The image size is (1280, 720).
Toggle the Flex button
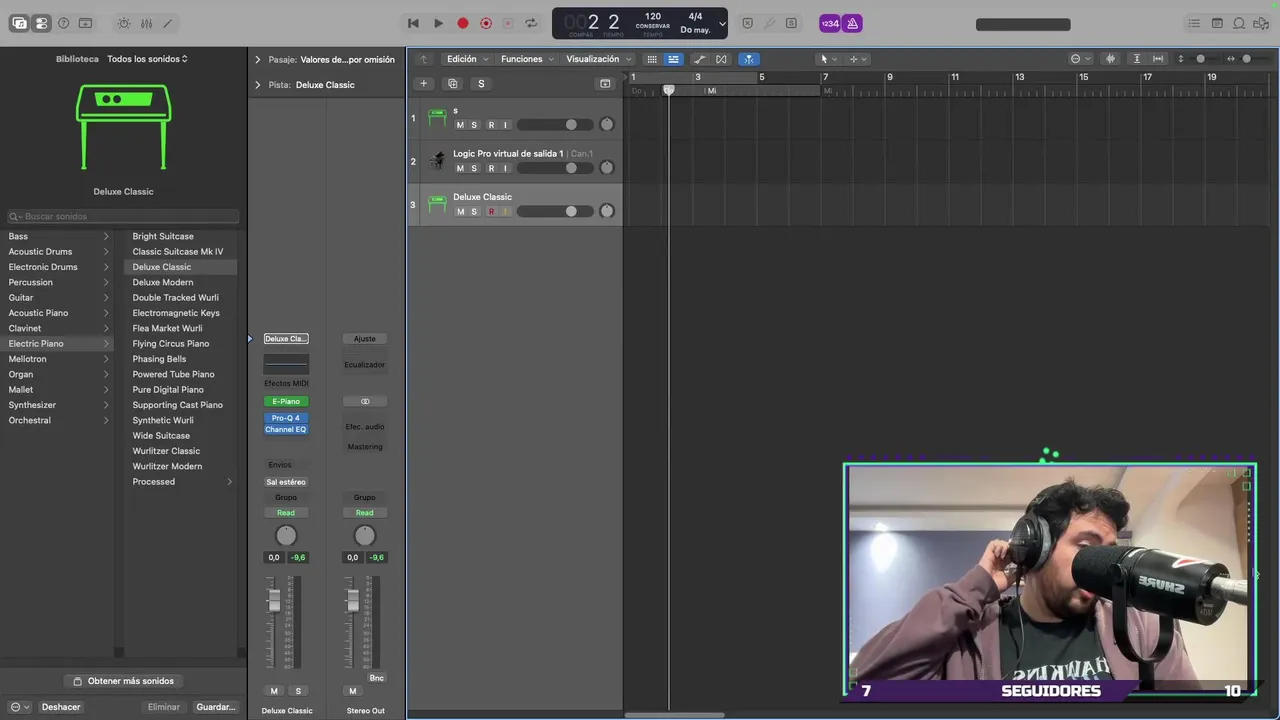[721, 59]
